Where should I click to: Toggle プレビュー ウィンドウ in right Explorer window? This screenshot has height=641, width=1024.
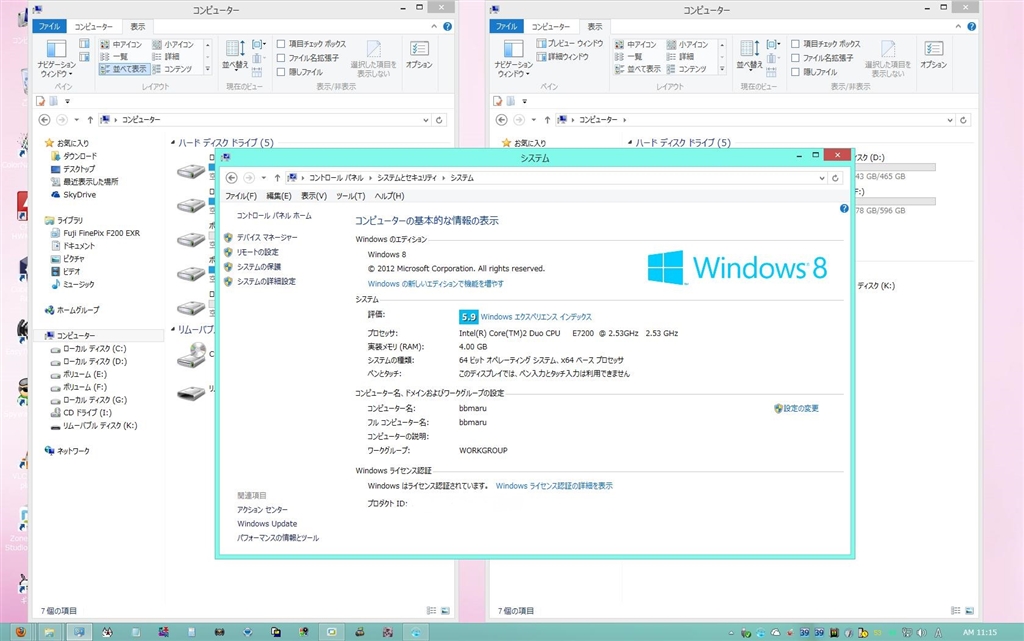[569, 43]
